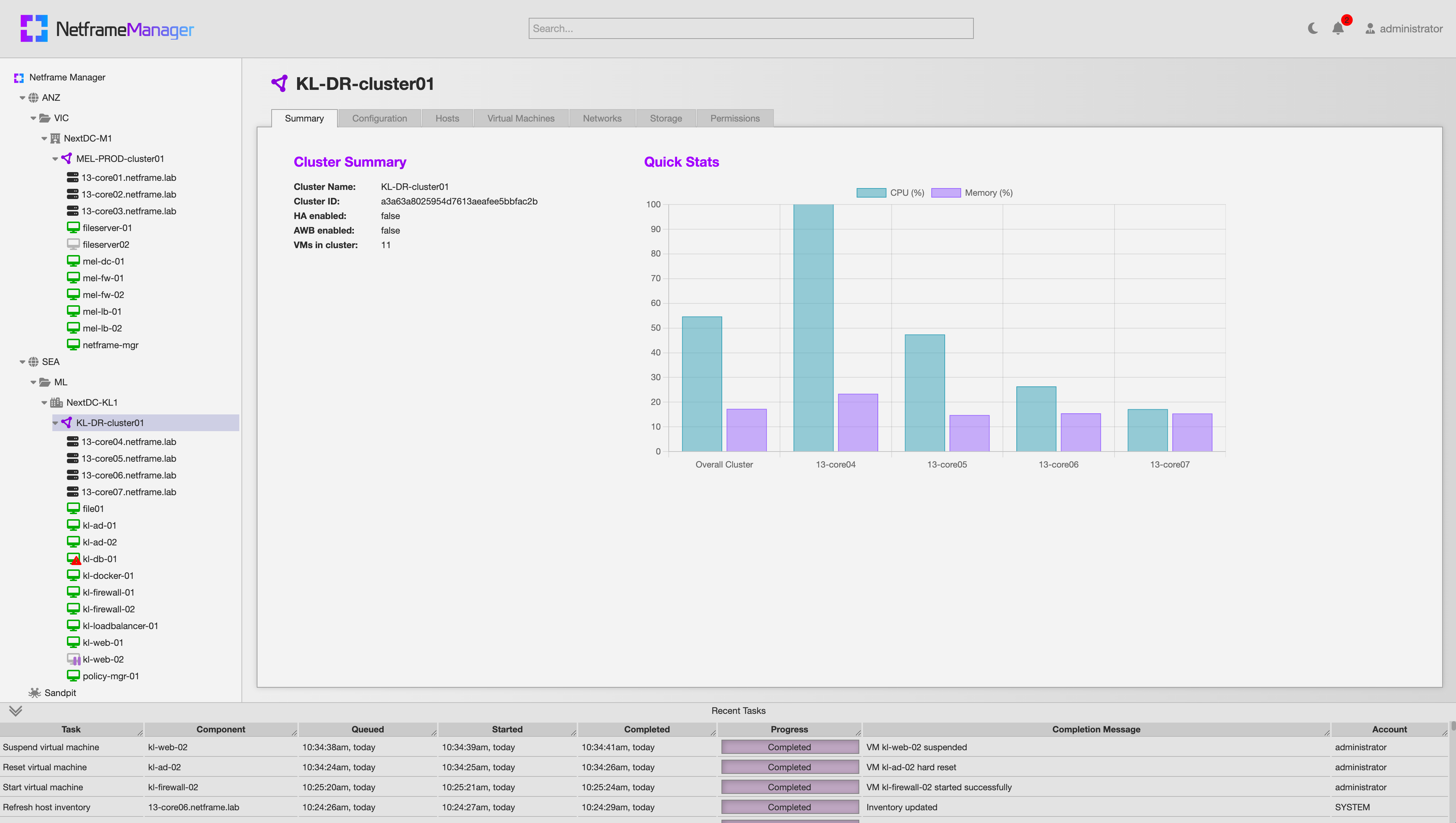The height and width of the screenshot is (823, 1456).
Task: Select host 13-core01.netframe.lab server icon
Action: (x=72, y=178)
